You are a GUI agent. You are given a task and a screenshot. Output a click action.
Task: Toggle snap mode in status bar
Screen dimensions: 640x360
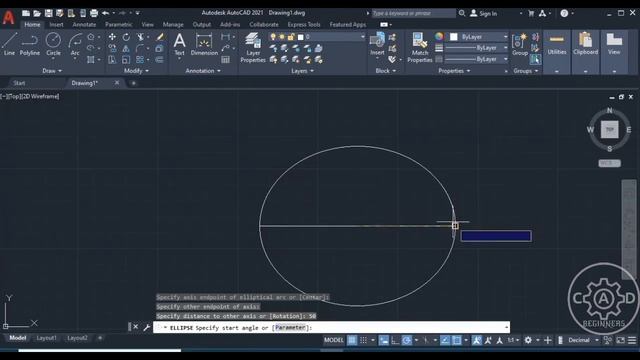[363, 340]
